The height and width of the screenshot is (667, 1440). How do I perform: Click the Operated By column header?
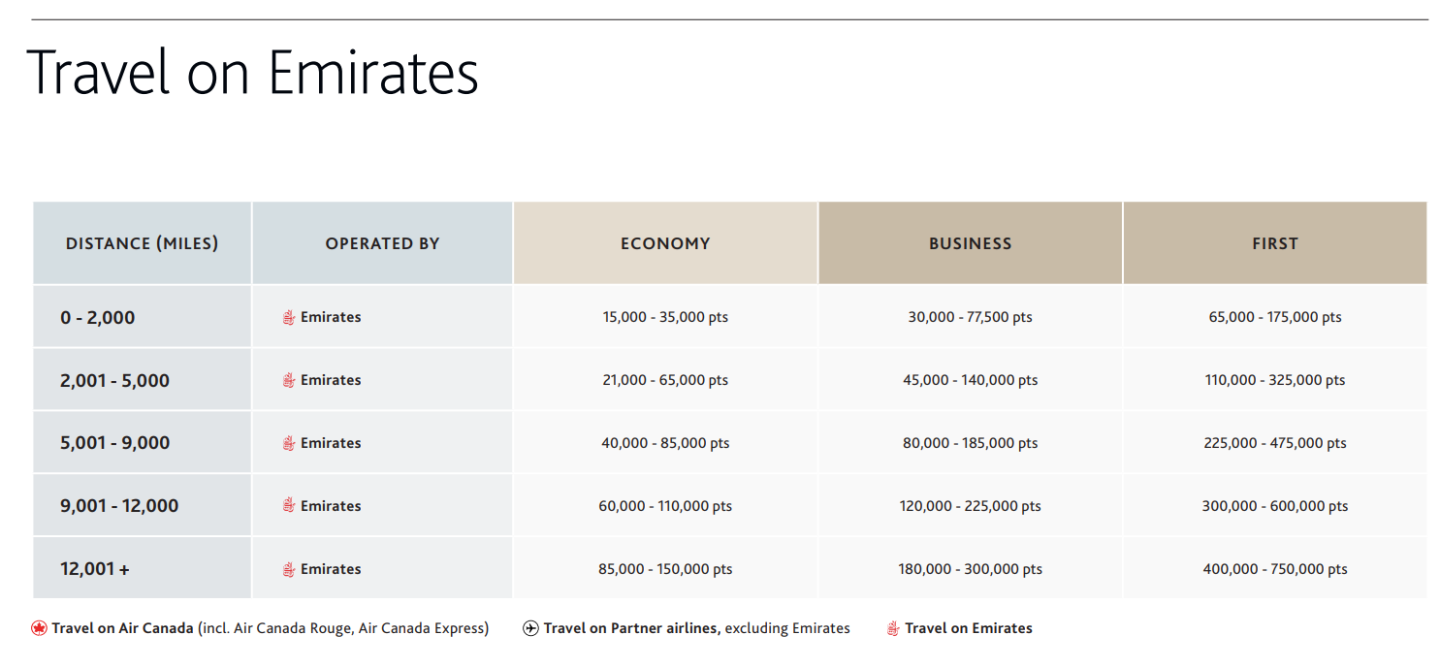pyautogui.click(x=382, y=243)
